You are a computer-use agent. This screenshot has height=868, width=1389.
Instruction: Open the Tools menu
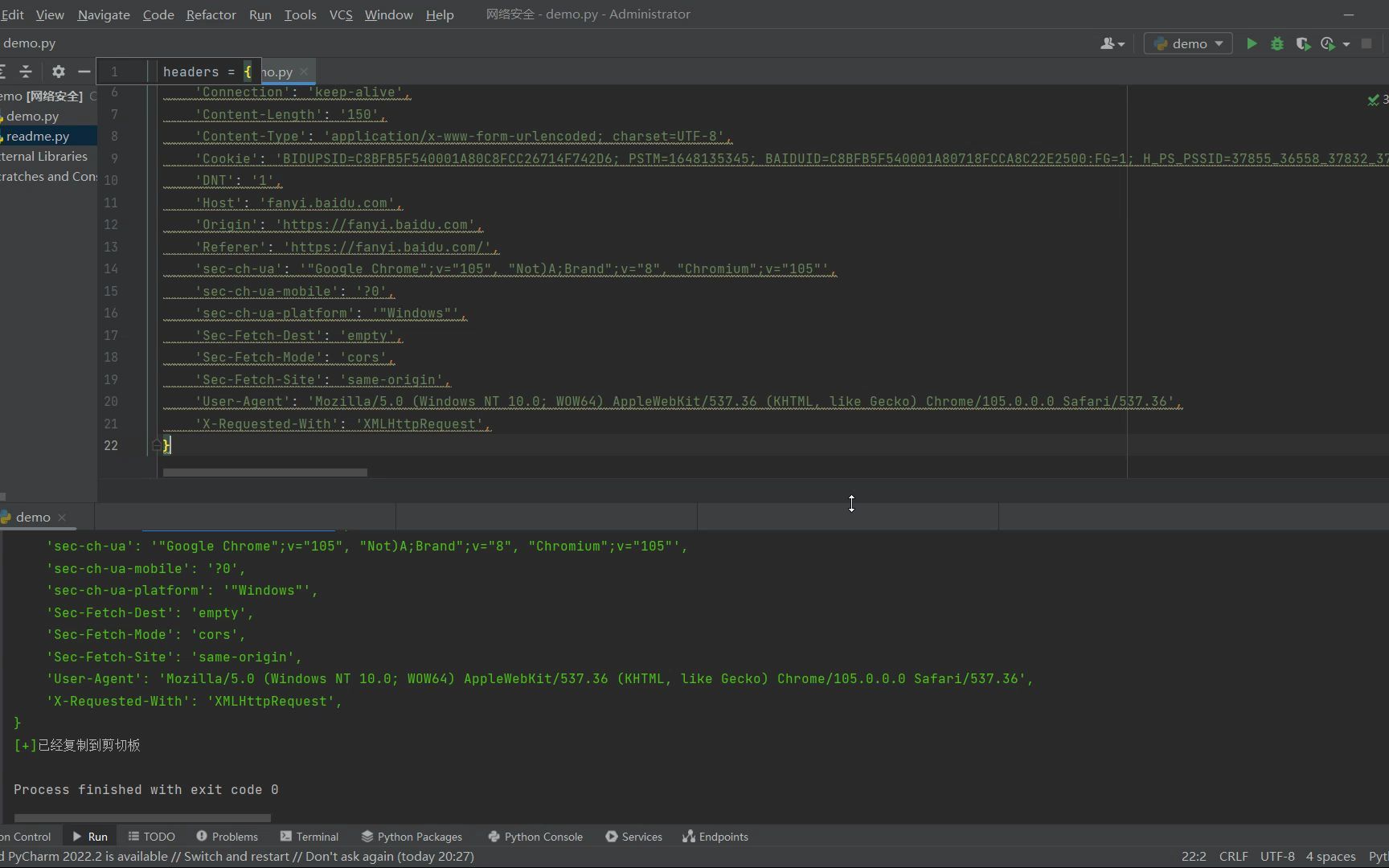click(300, 14)
